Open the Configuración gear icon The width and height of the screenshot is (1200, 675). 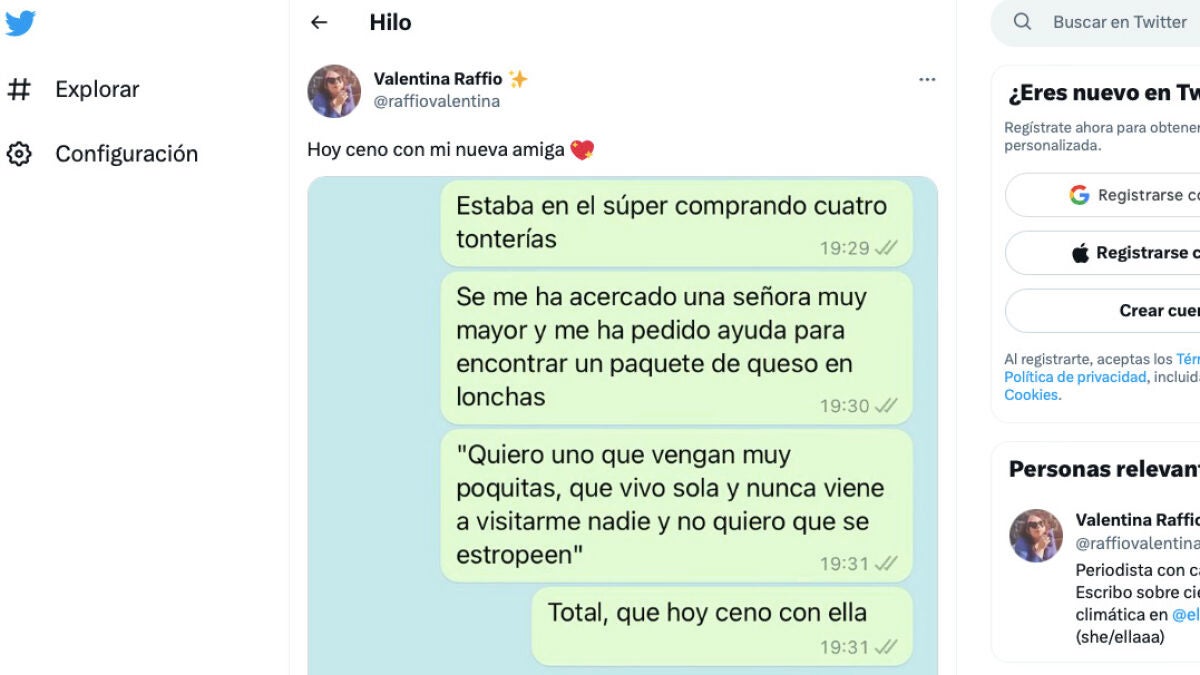19,154
